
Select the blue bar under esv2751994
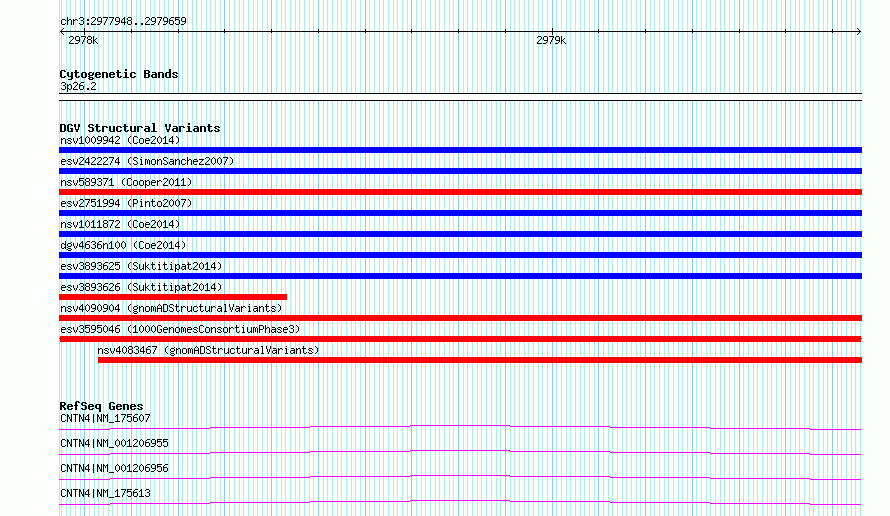[x=460, y=213]
